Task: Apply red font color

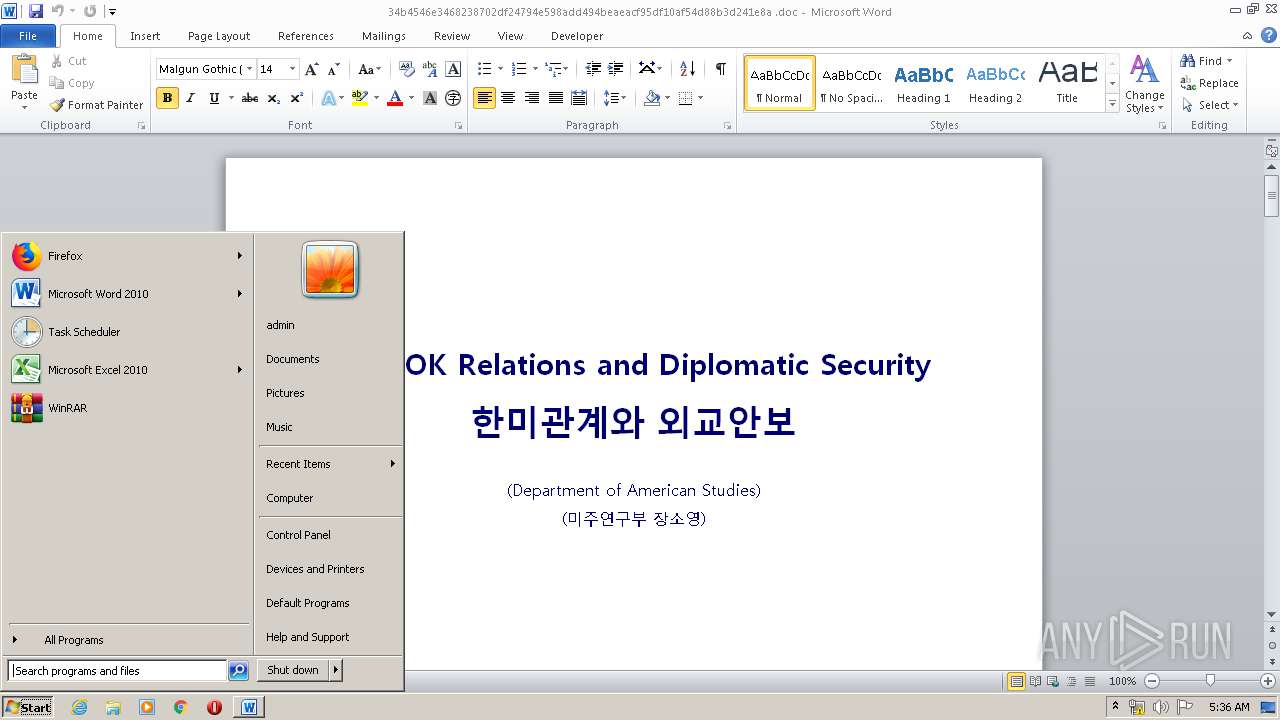Action: click(x=395, y=98)
